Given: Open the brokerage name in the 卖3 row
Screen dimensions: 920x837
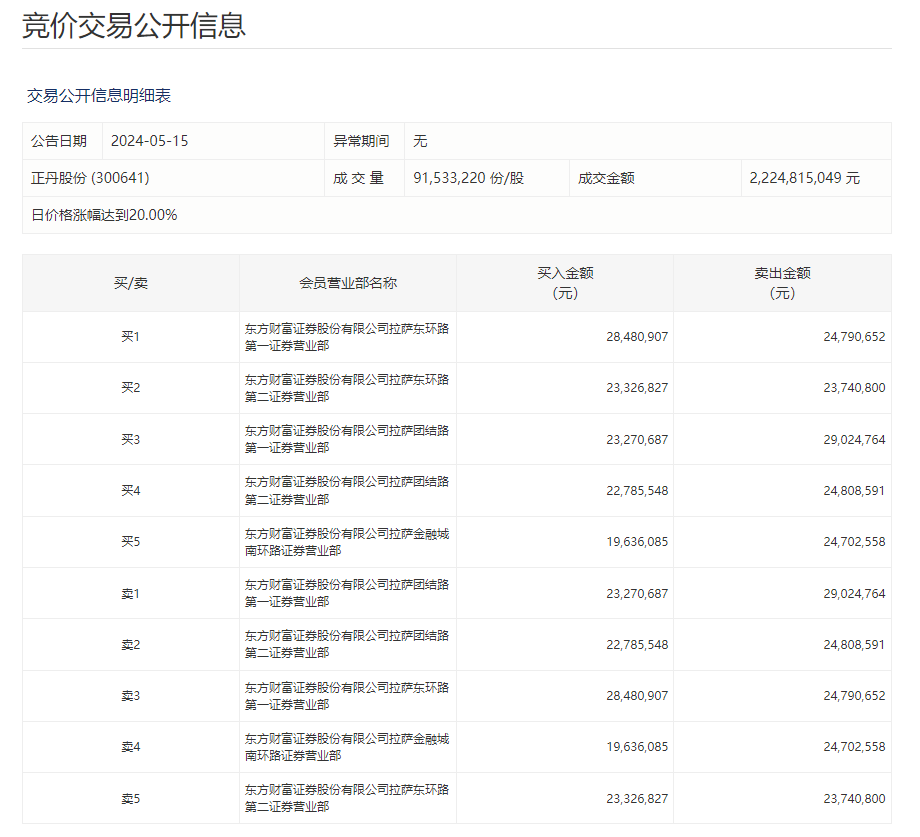Looking at the screenshot, I should [347, 696].
